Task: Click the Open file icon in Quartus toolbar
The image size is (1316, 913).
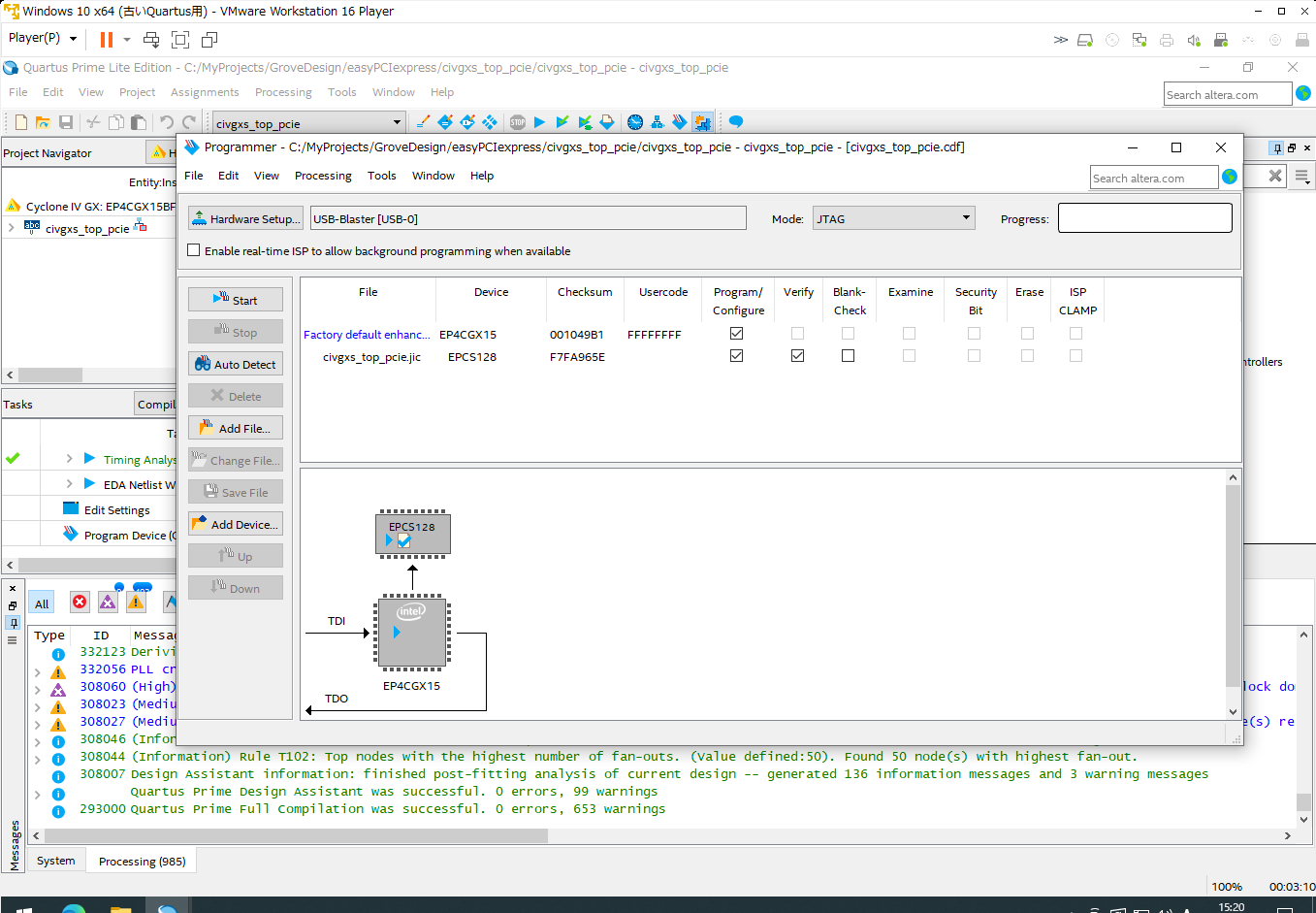Action: tap(43, 122)
